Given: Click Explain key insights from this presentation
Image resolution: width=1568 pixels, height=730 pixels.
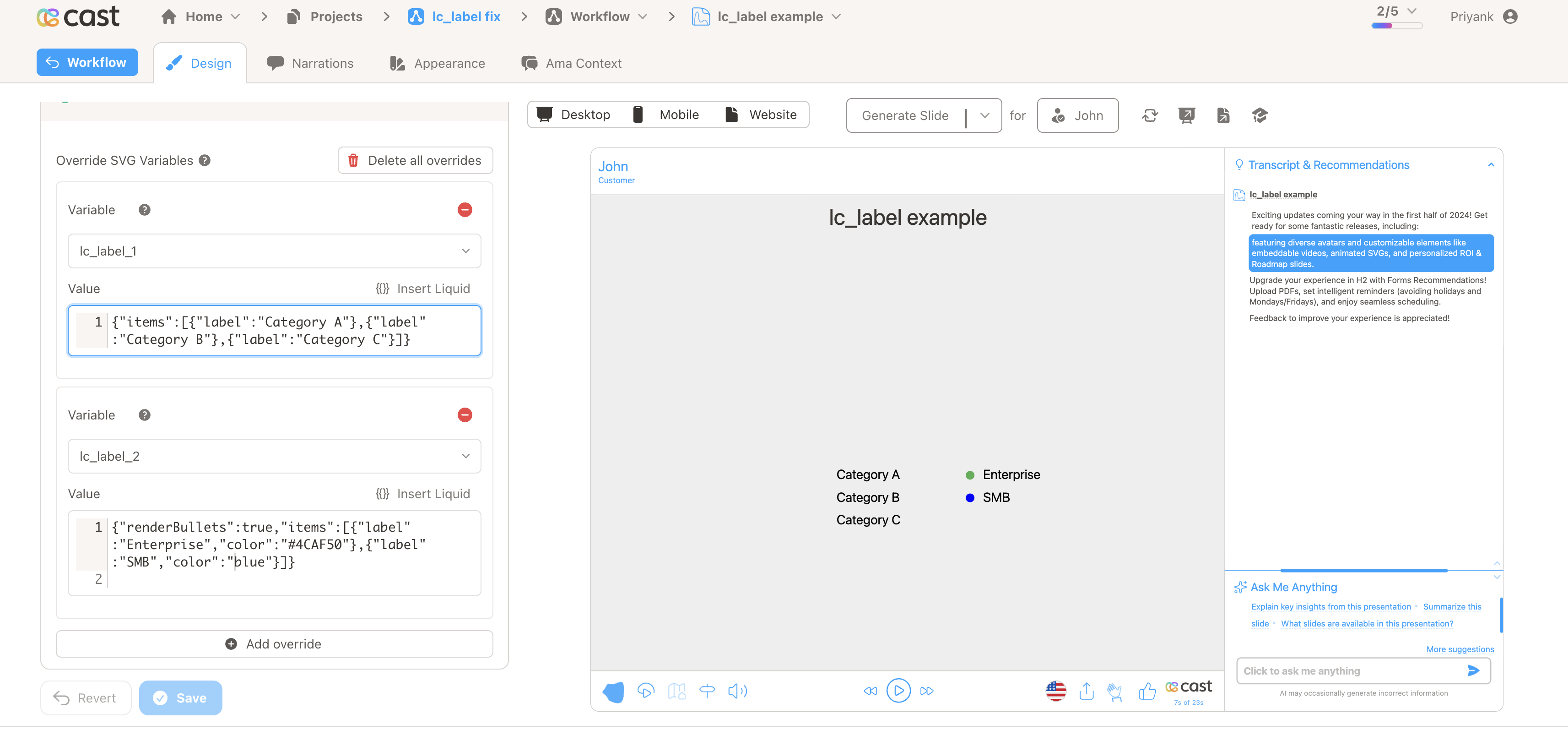Looking at the screenshot, I should pyautogui.click(x=1331, y=607).
